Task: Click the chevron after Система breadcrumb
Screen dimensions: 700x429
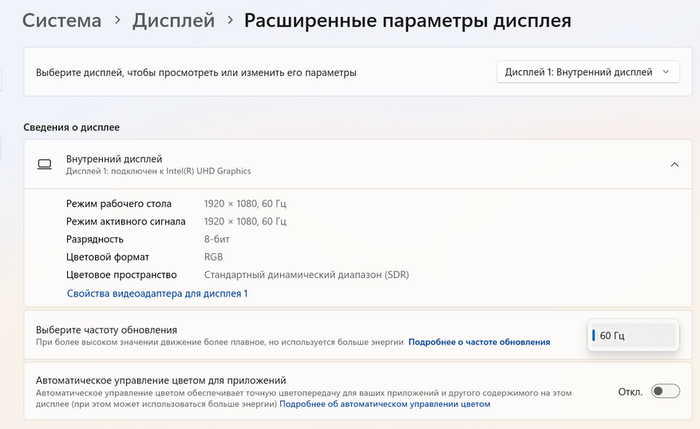Action: [x=118, y=20]
